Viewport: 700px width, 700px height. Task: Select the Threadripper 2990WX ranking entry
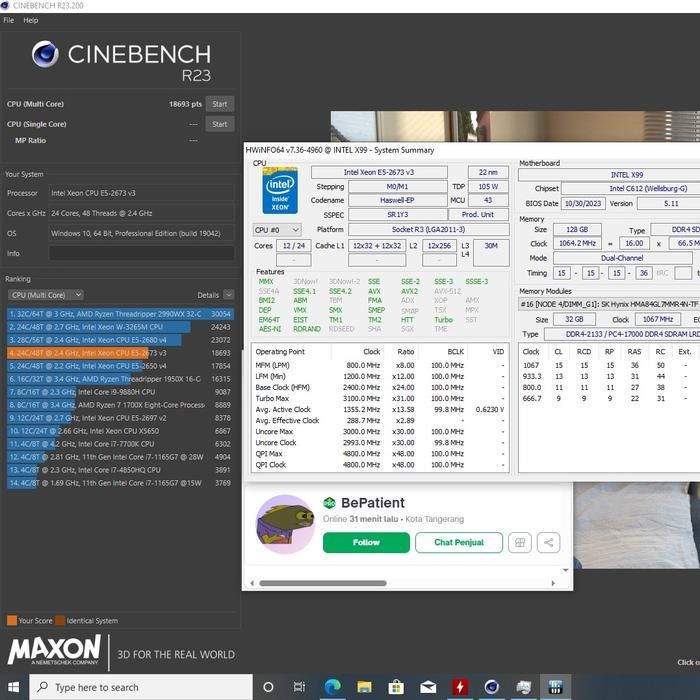click(100, 314)
